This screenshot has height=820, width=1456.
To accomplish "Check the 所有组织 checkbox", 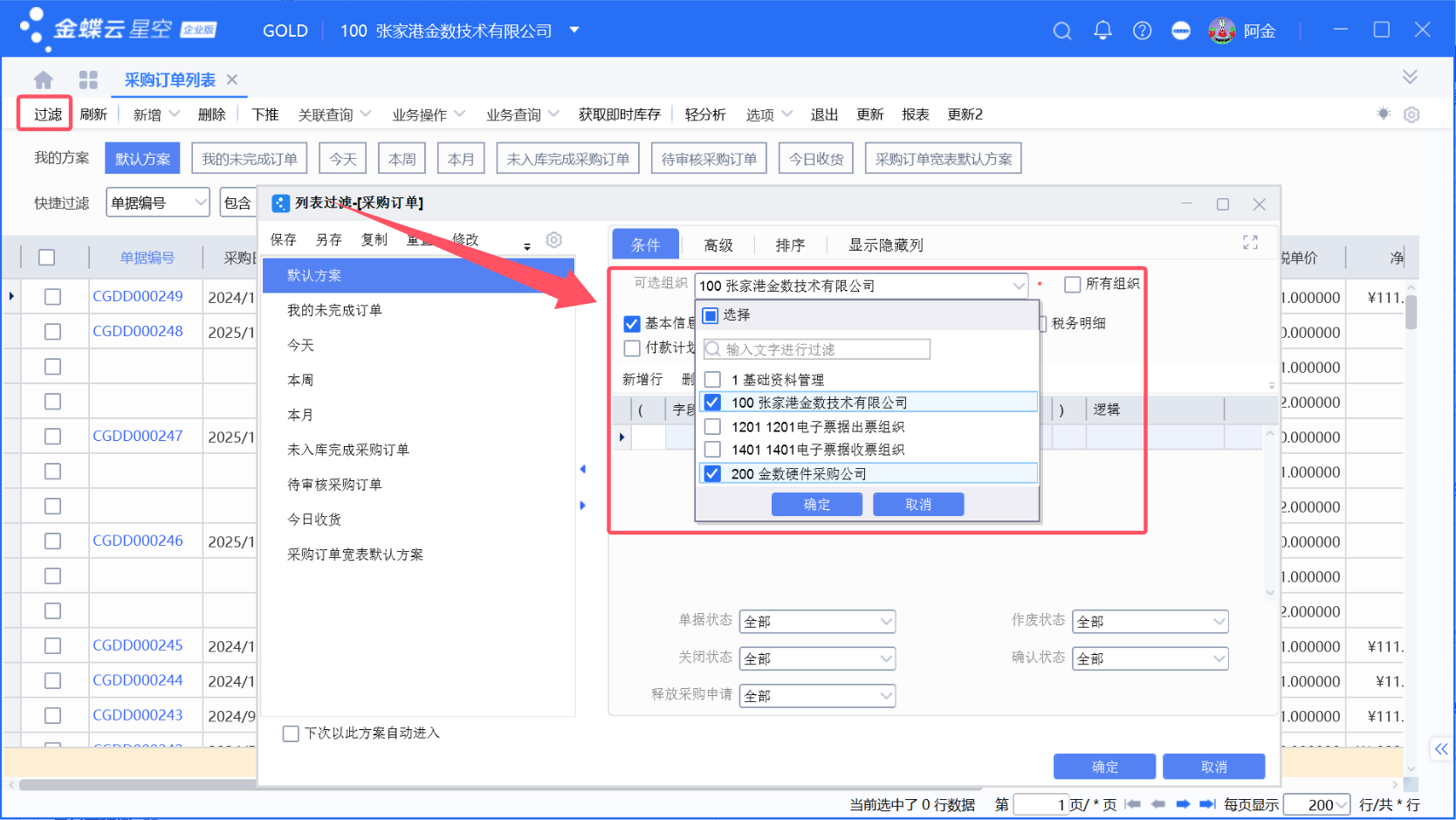I will pos(1073,285).
